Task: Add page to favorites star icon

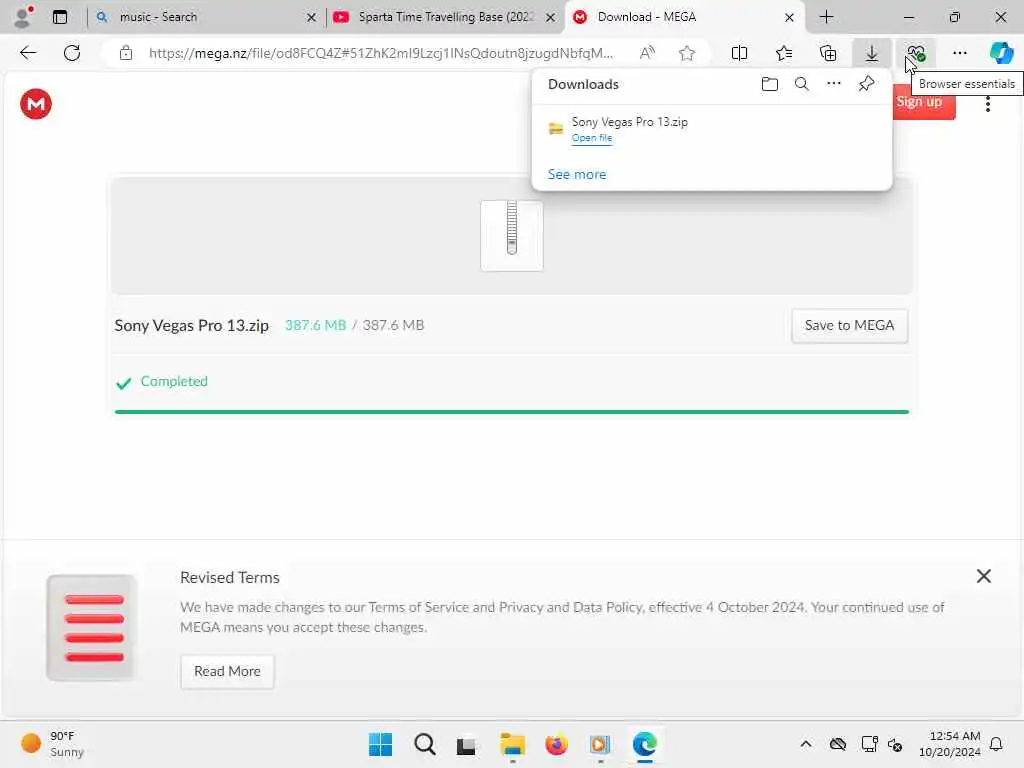Action: click(686, 53)
